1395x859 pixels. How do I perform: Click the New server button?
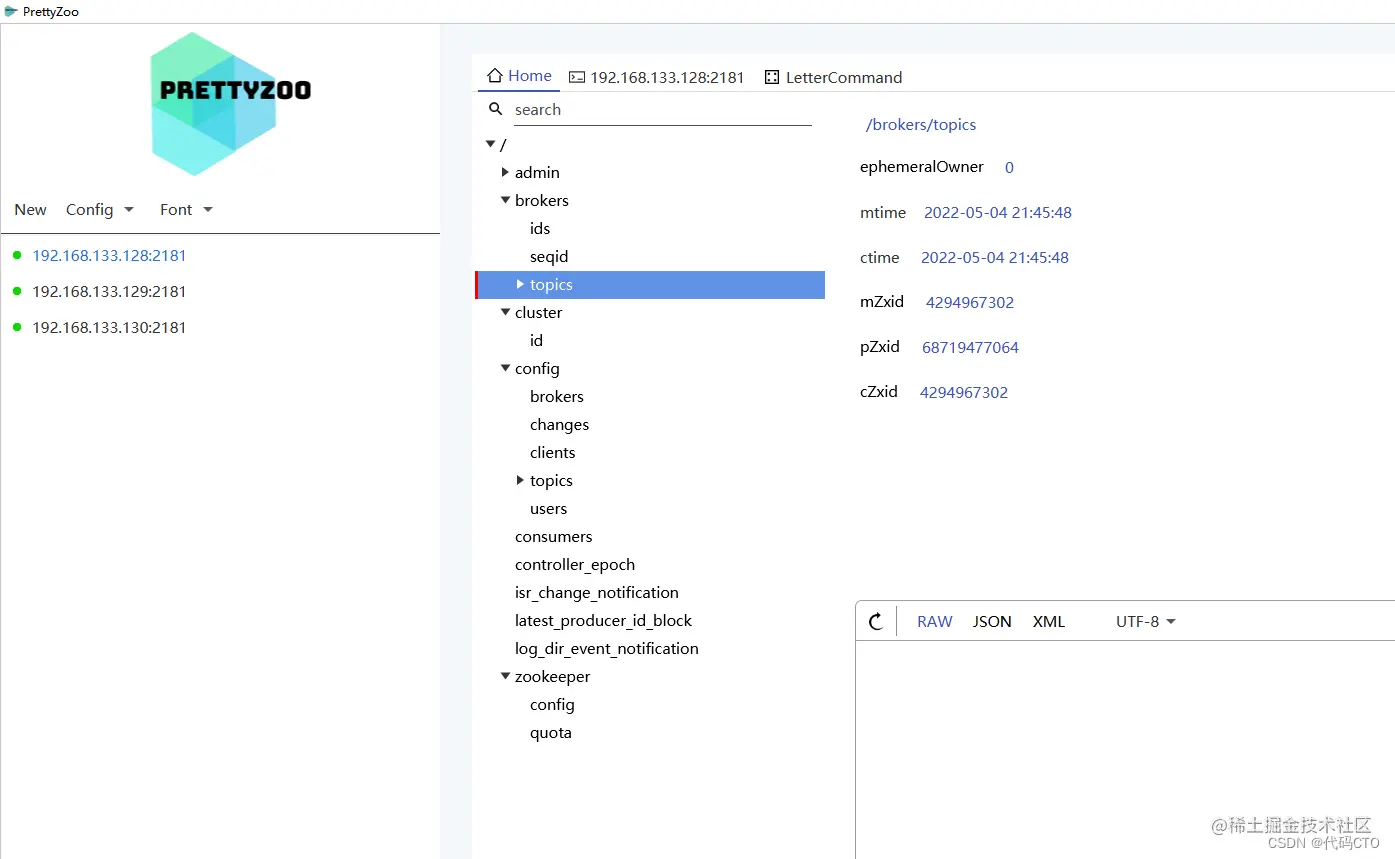point(30,209)
